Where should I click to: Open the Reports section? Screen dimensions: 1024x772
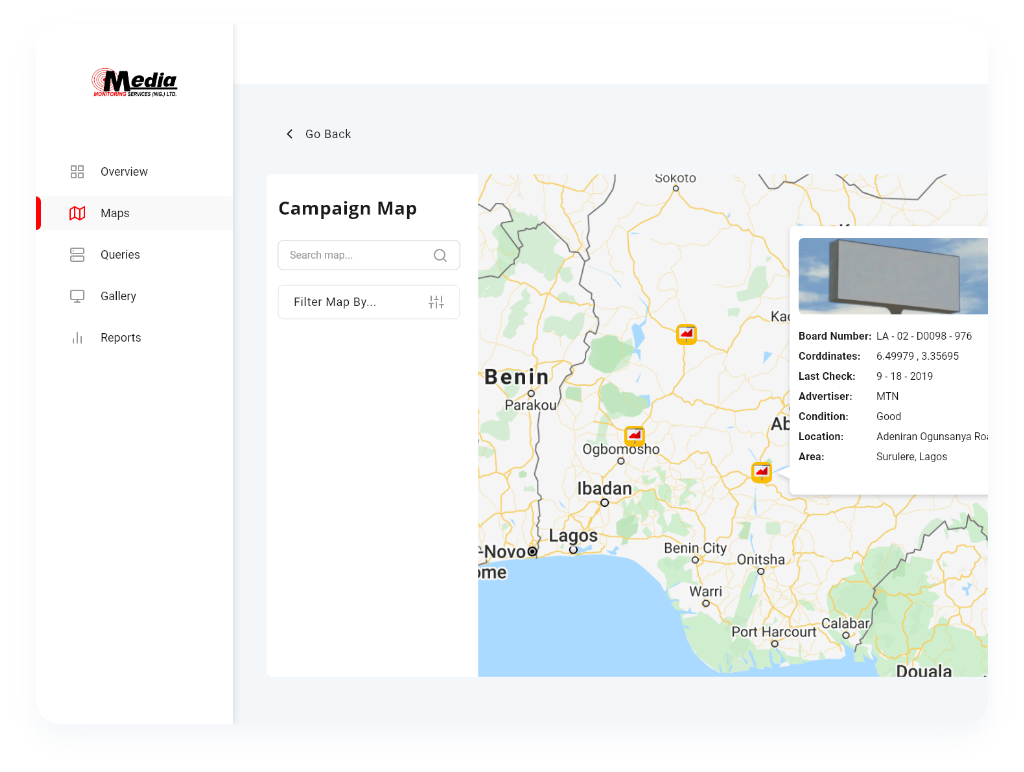(121, 338)
